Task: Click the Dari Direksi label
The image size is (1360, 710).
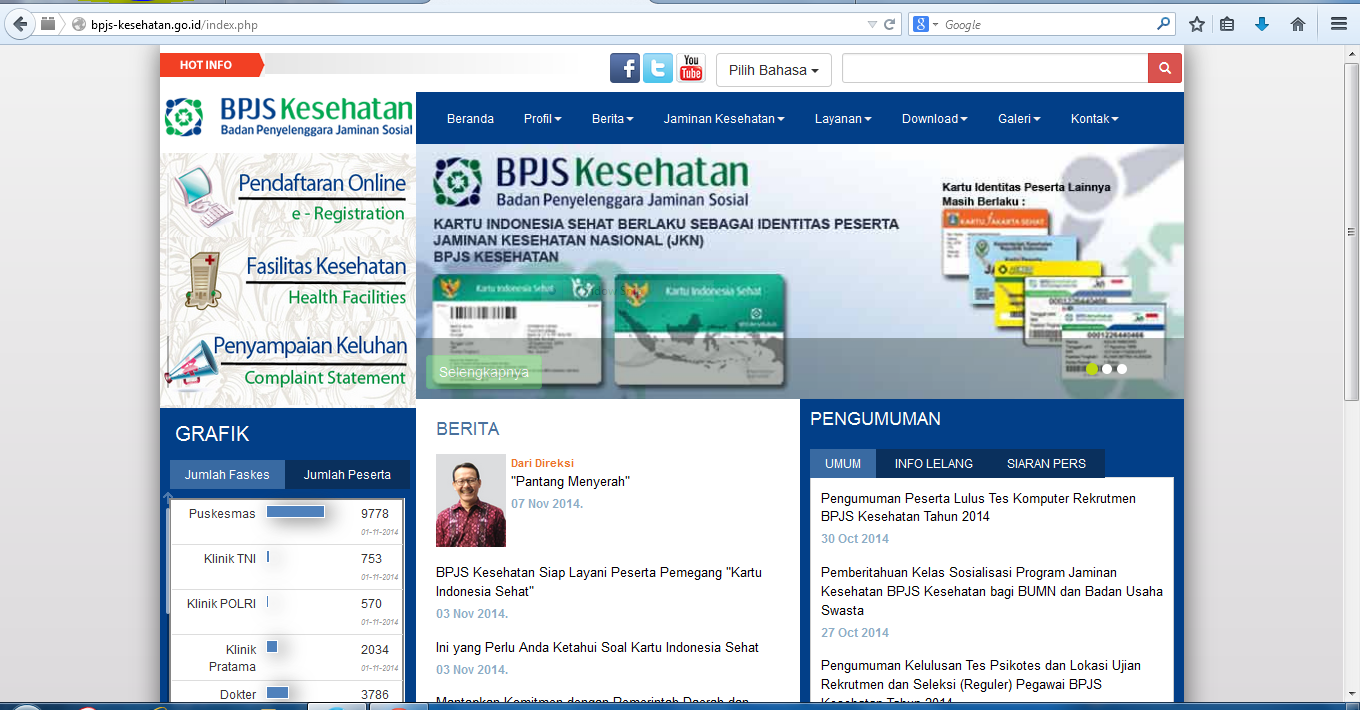Action: [x=543, y=463]
